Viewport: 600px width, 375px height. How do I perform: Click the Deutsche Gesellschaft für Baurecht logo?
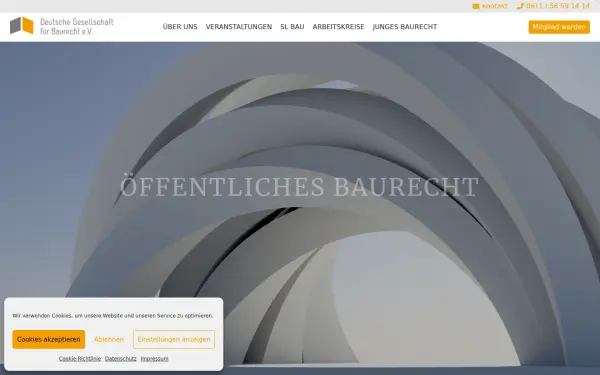[62, 26]
